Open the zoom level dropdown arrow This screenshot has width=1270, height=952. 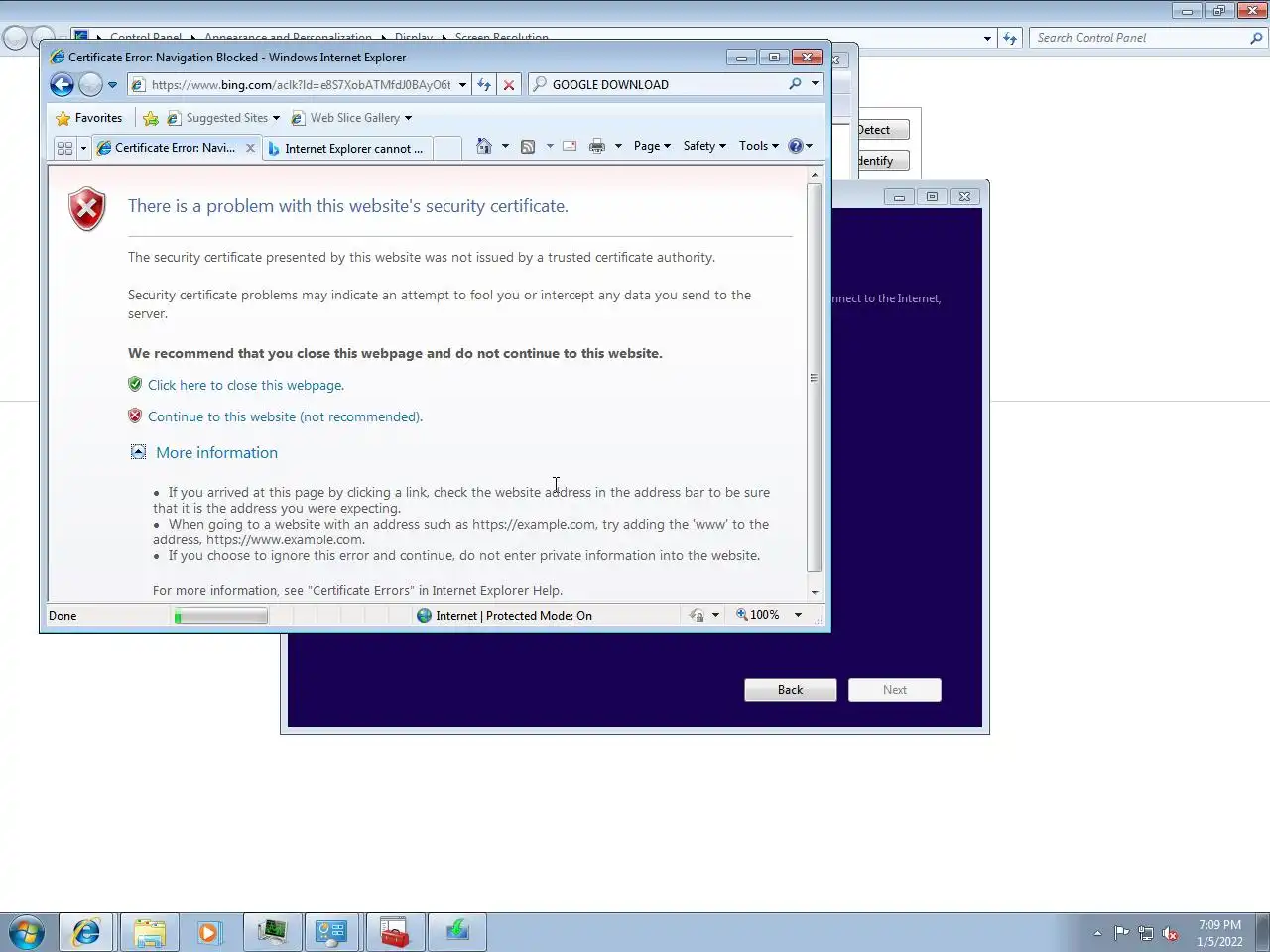[798, 615]
